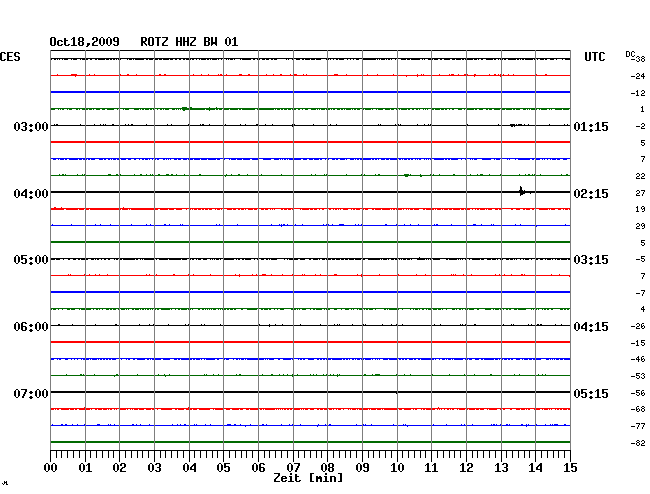Pick the 05 minute axis tick label

click(x=223, y=468)
